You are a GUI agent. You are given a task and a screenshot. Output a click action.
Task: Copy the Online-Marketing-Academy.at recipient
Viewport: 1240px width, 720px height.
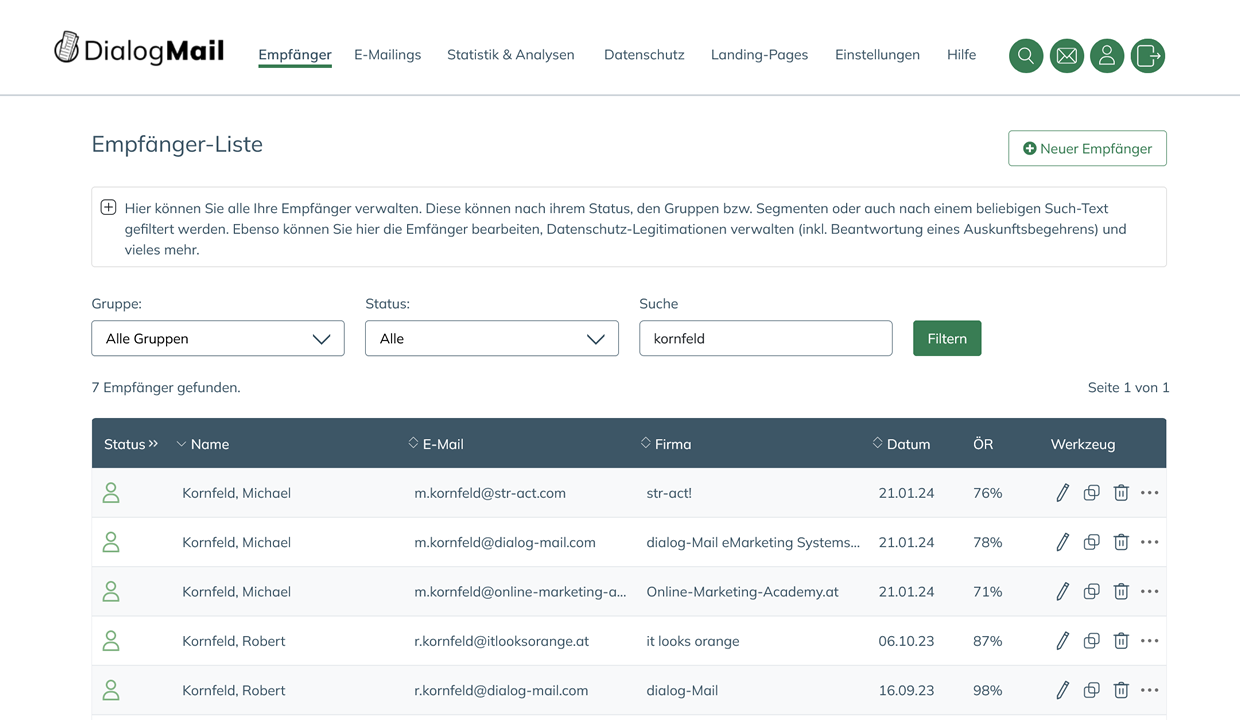click(1092, 592)
